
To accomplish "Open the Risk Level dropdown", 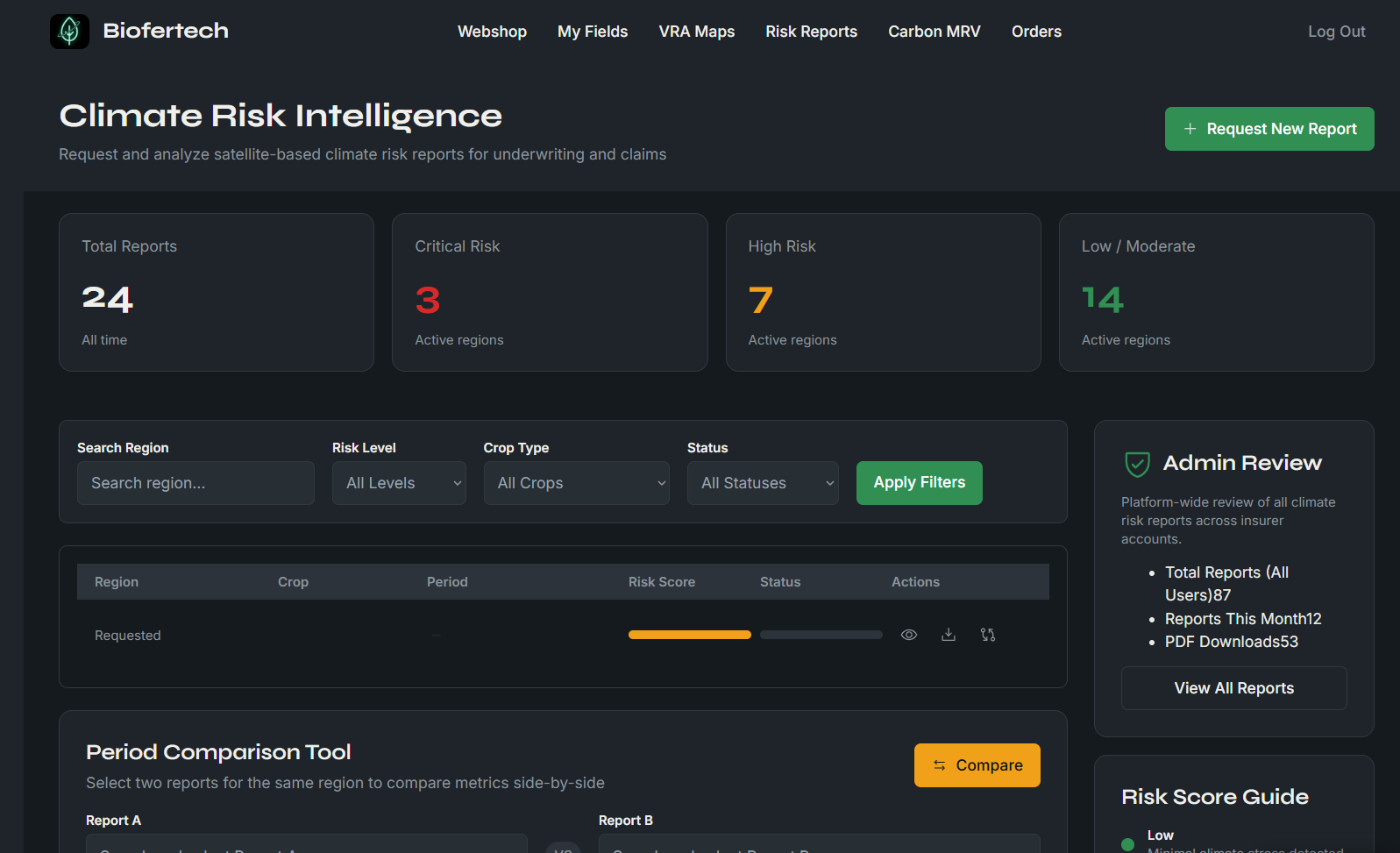I will coord(399,483).
